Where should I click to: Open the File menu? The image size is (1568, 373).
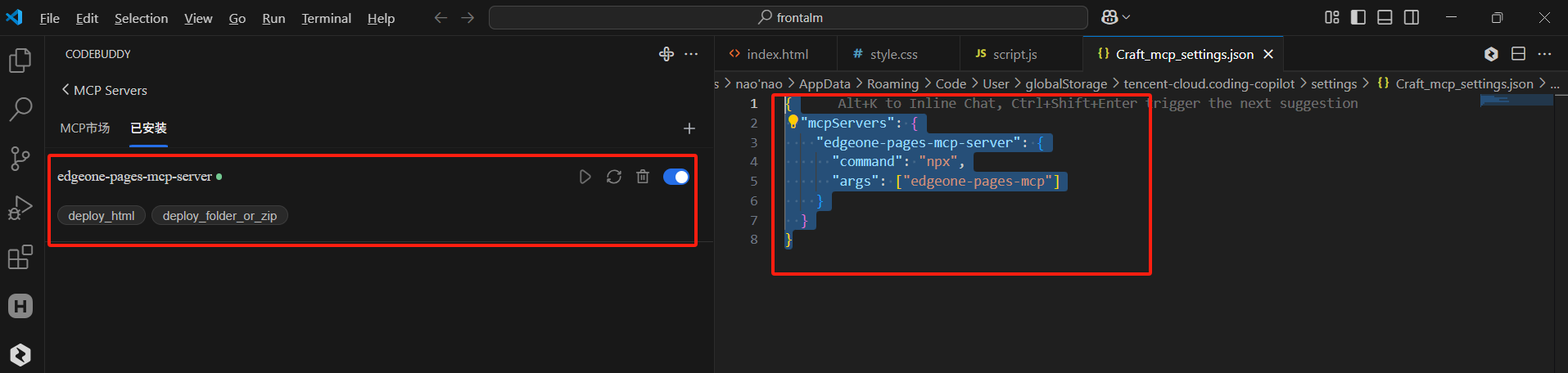[49, 18]
